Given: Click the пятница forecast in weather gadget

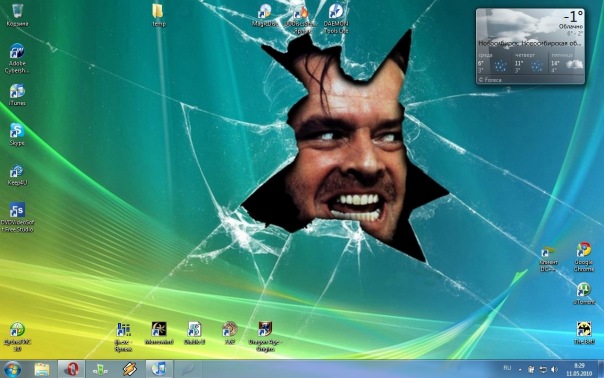Looking at the screenshot, I should tap(567, 63).
